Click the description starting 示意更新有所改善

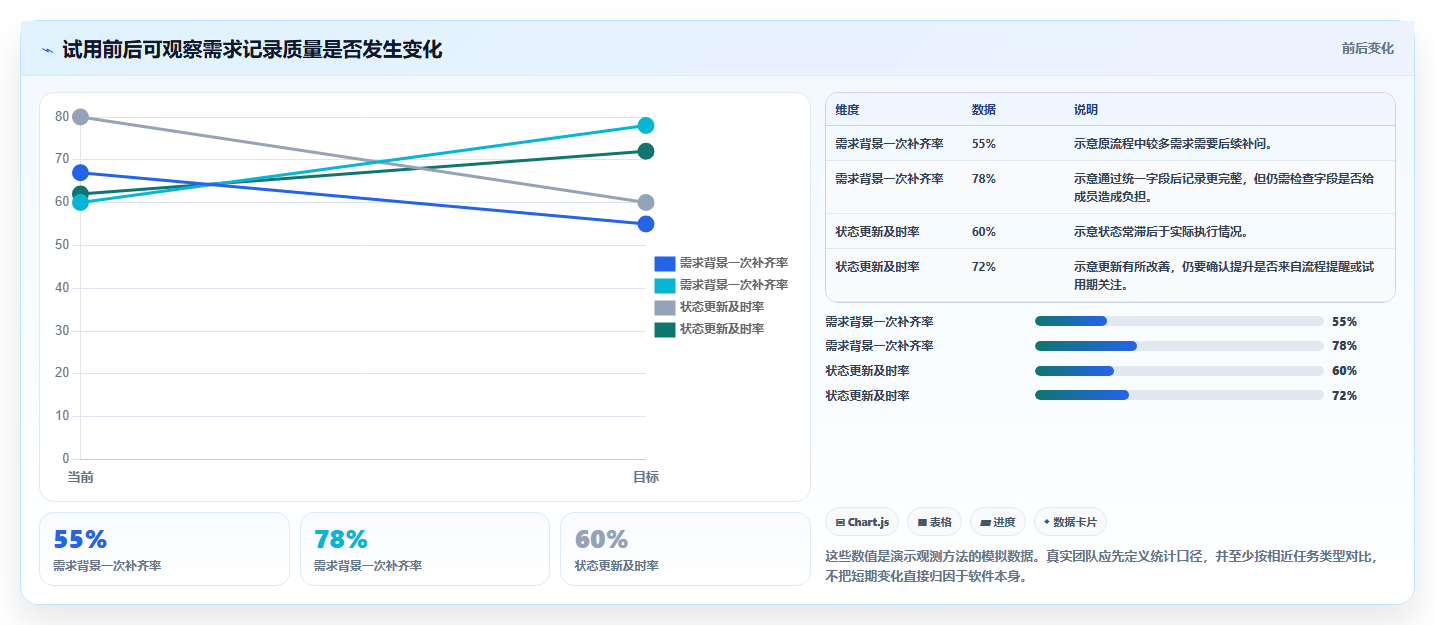tap(1224, 275)
